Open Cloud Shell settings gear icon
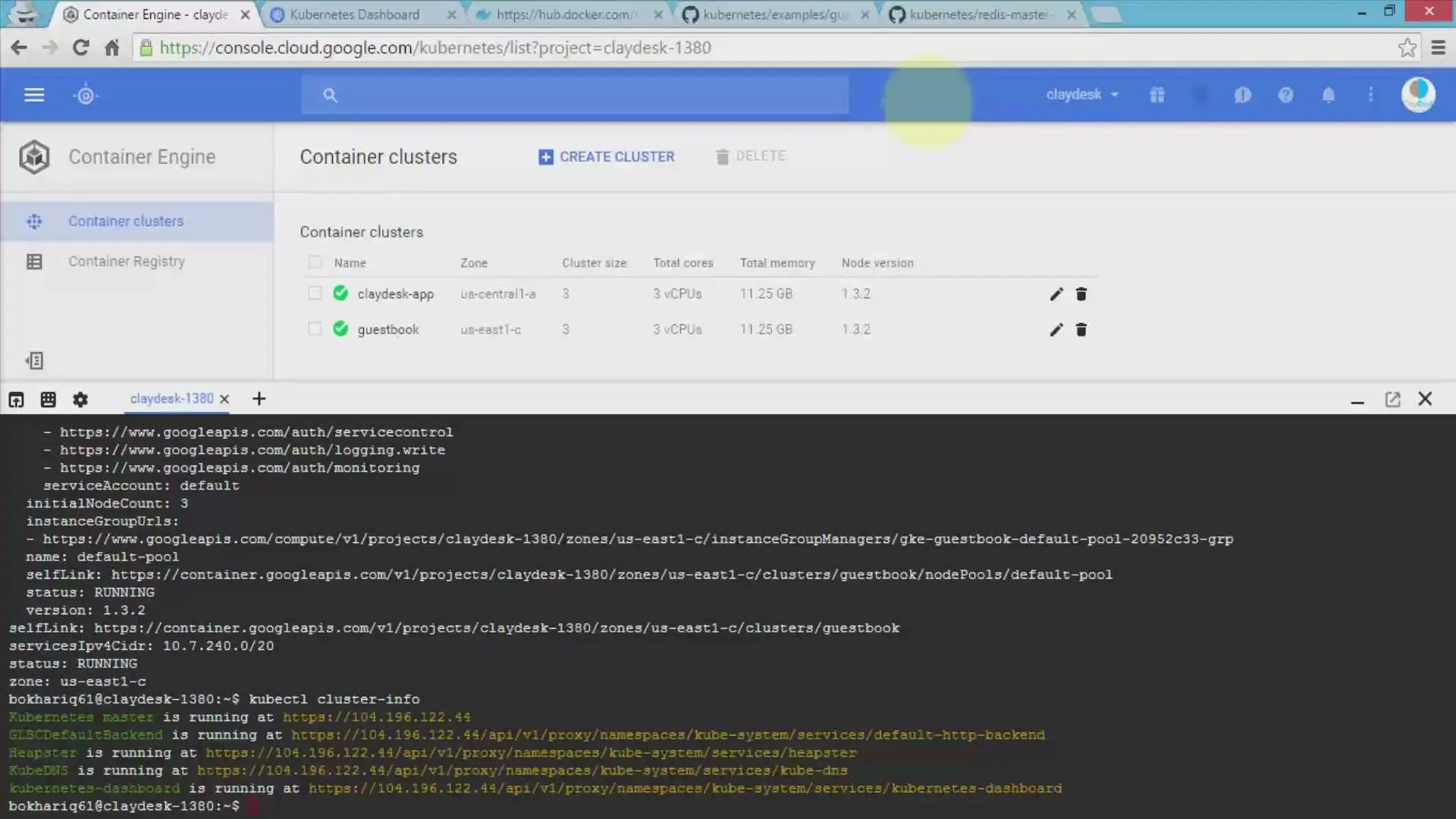 (80, 399)
